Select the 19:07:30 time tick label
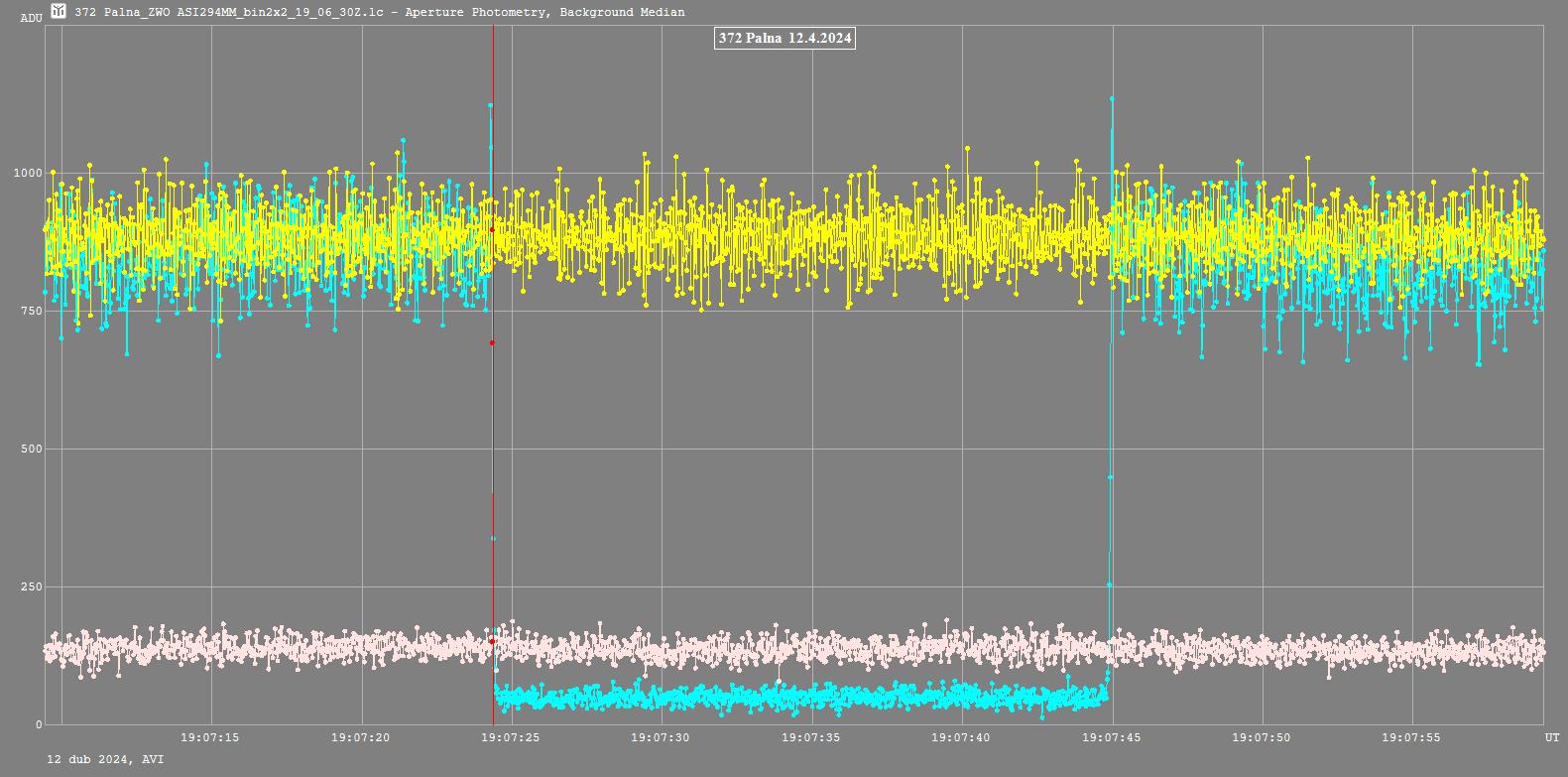The image size is (1568, 777). (x=662, y=737)
